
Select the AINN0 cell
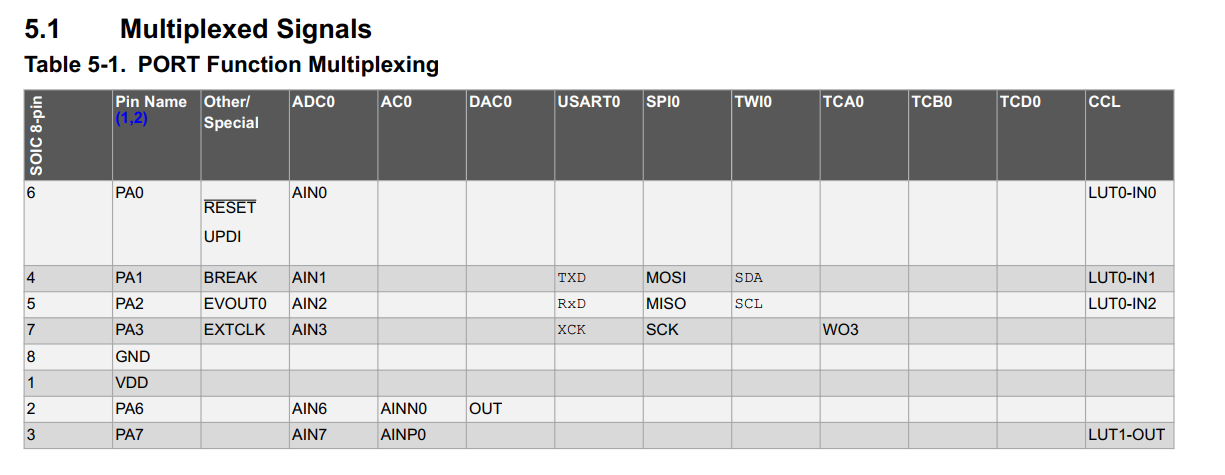403,408
